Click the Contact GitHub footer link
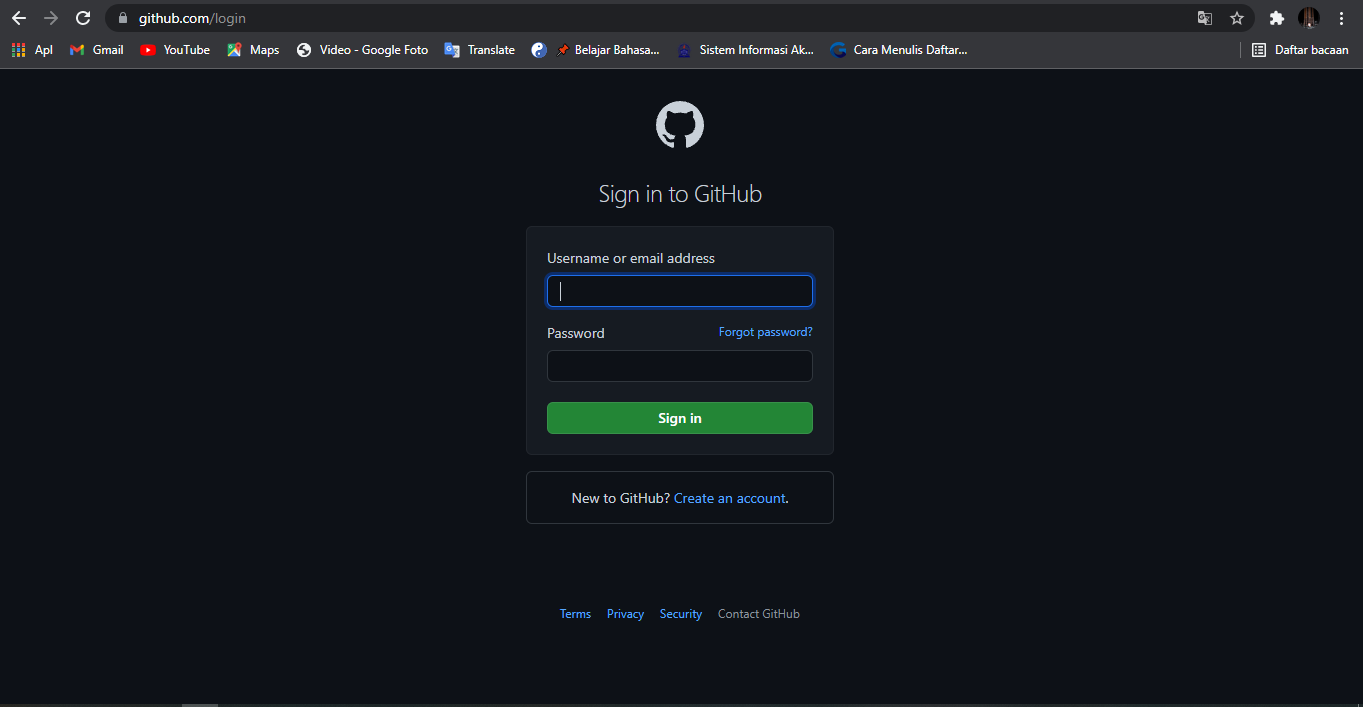The height and width of the screenshot is (707, 1363). [759, 614]
